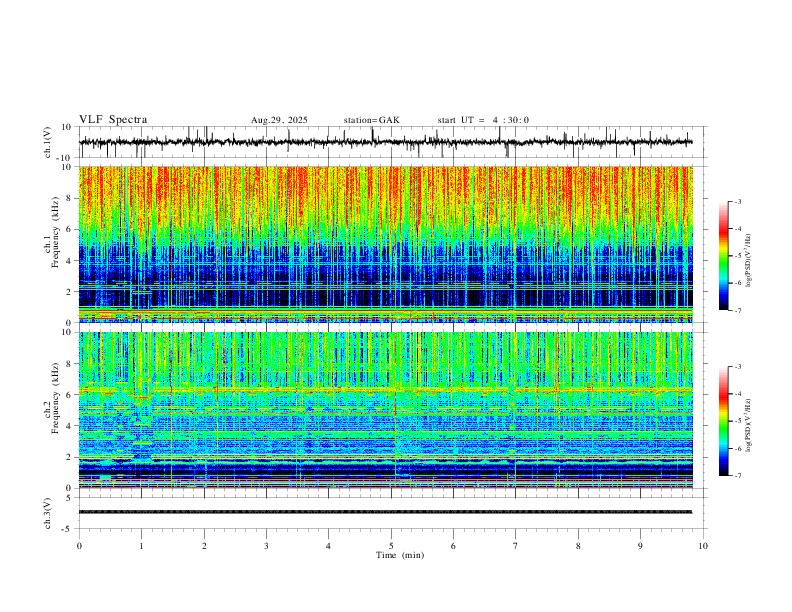792x612 pixels.
Task: Click the 'ch.3(V)' axis label
Action: pyautogui.click(x=48, y=513)
